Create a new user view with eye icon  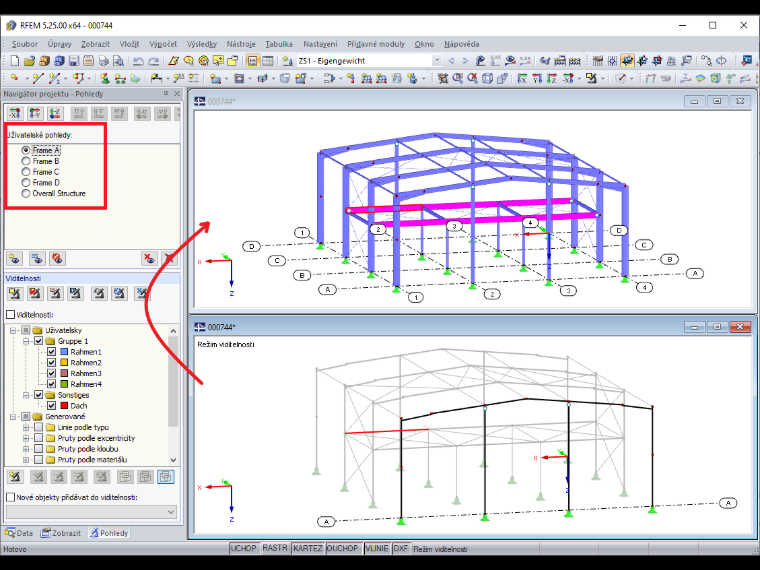15,258
